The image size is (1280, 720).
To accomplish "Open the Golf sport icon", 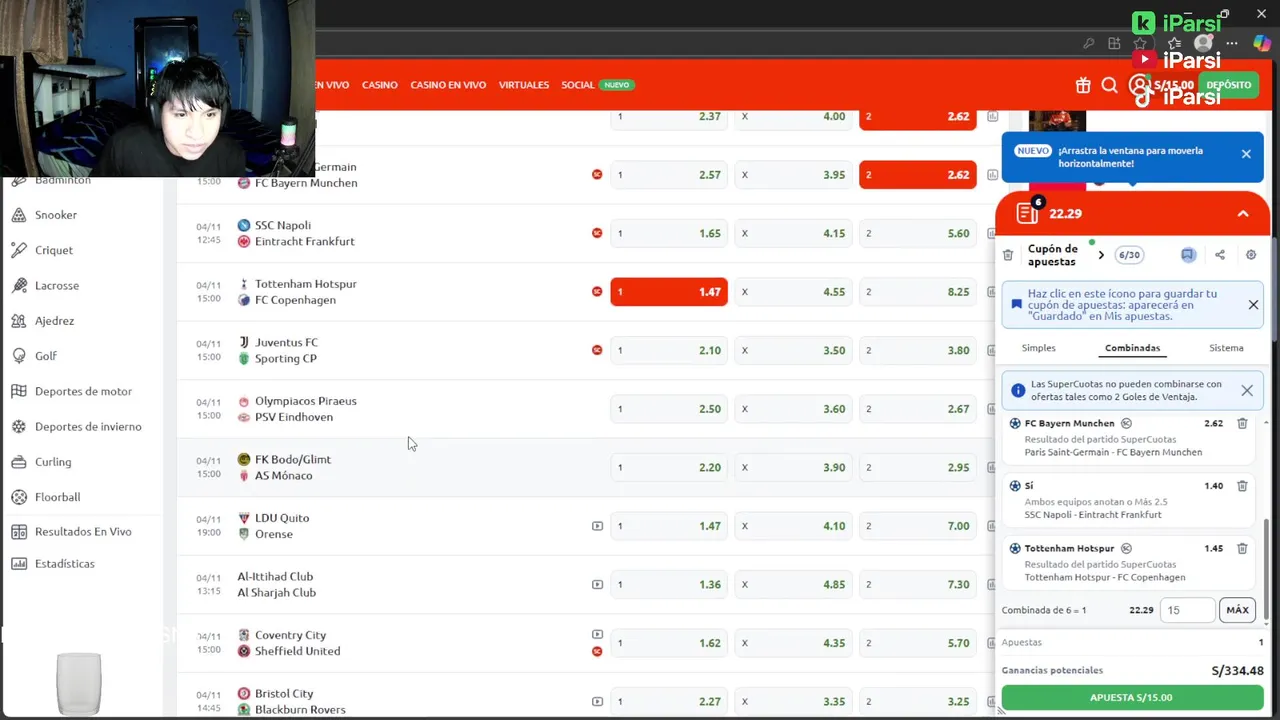I will pos(19,356).
